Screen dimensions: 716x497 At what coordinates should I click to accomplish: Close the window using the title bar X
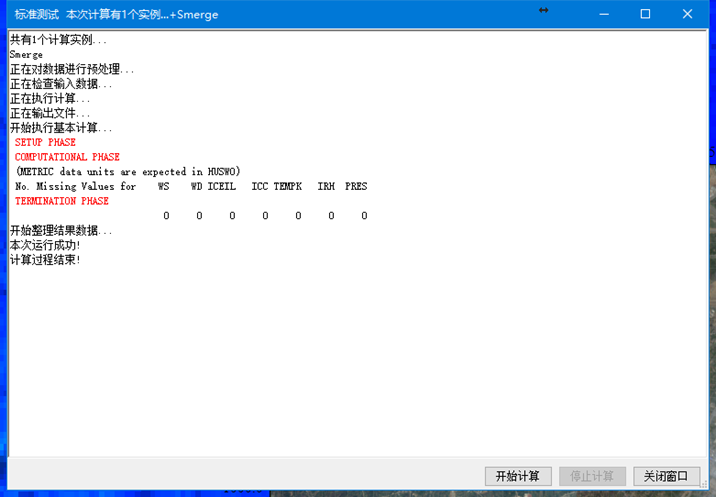[687, 14]
